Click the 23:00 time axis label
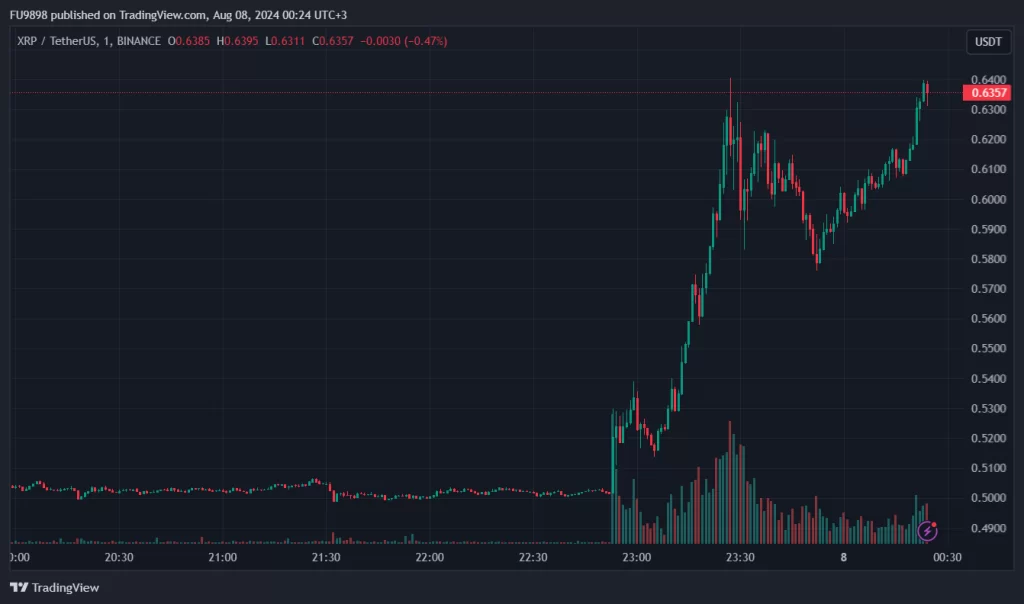 [x=636, y=557]
